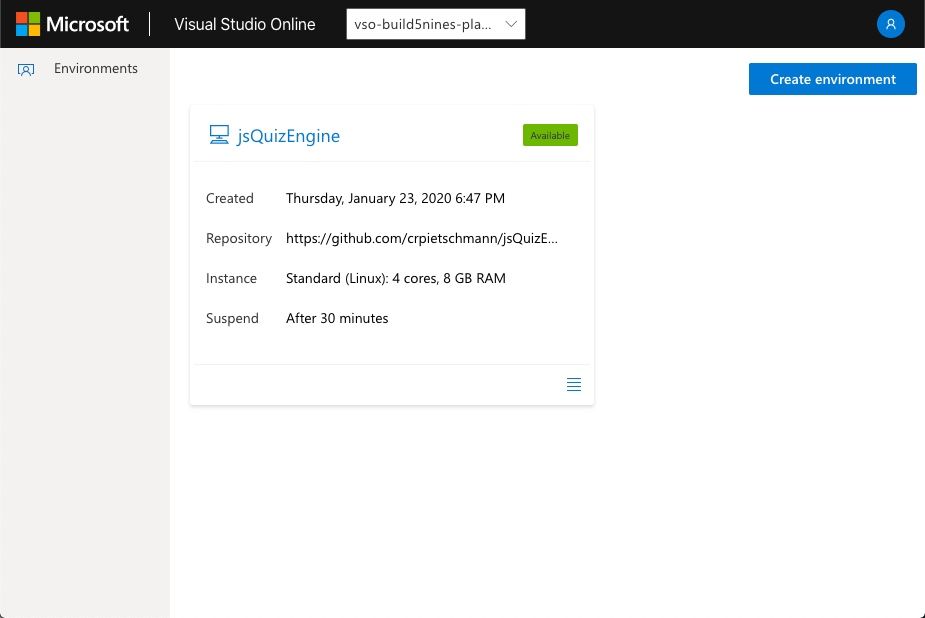Click the 'After 30 minutes' value

[x=337, y=318]
